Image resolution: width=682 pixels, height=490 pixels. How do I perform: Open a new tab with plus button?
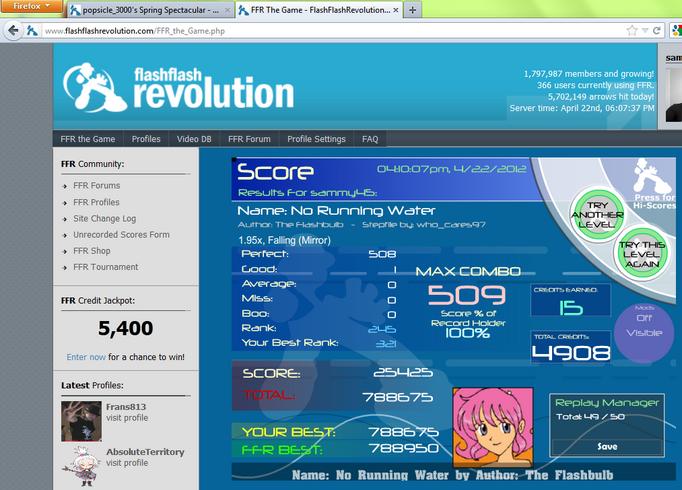tap(412, 10)
